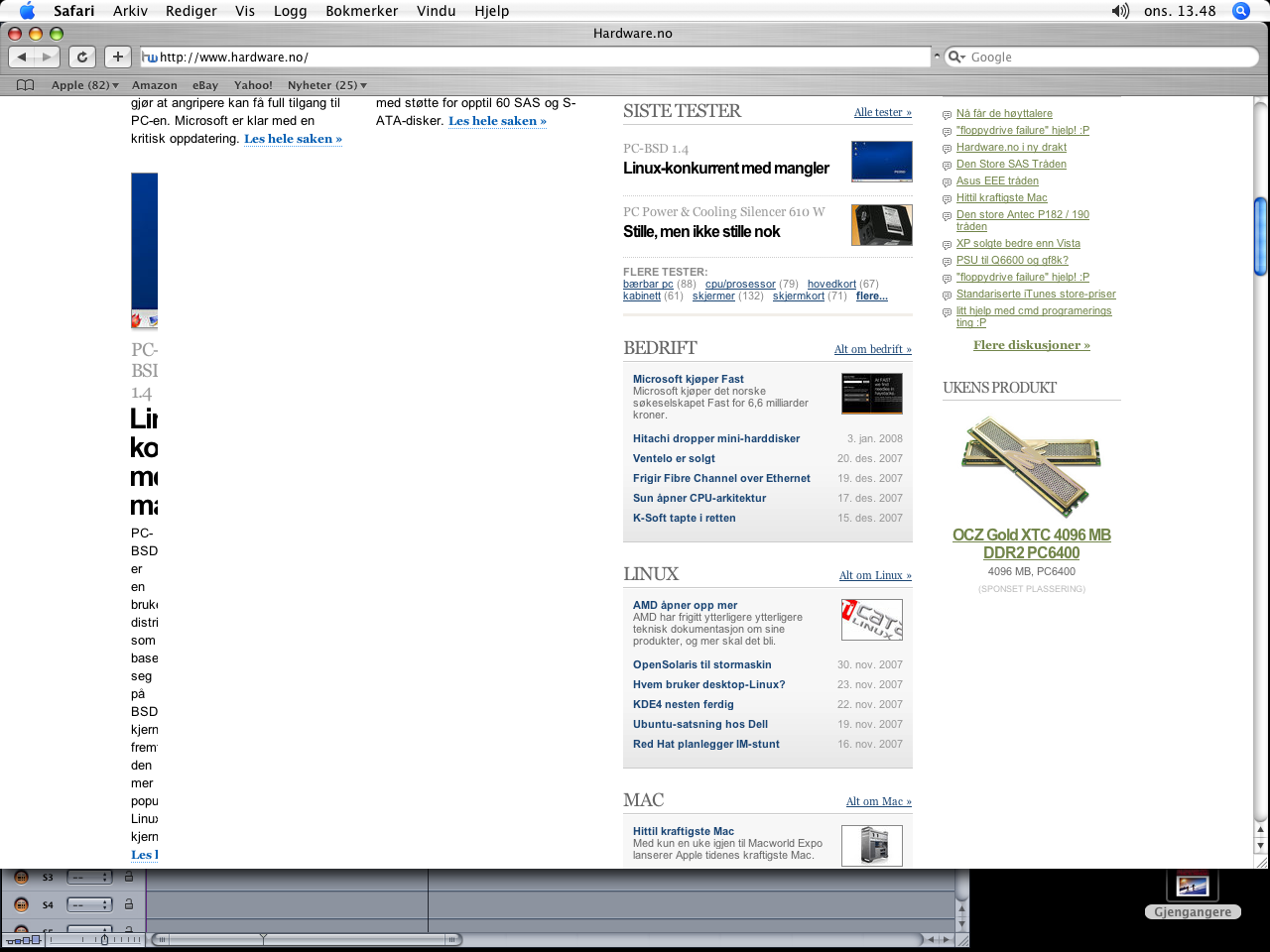Open S4 track popup menu
1270x952 pixels.
(89, 904)
